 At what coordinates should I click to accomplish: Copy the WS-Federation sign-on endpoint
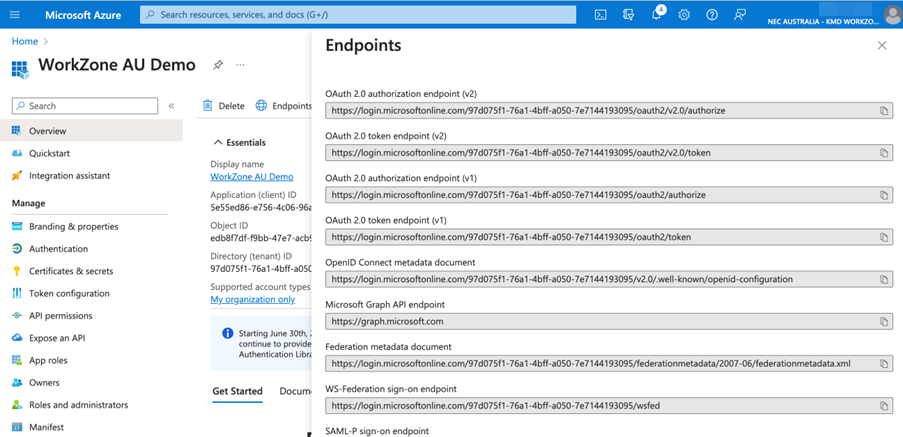pos(884,406)
